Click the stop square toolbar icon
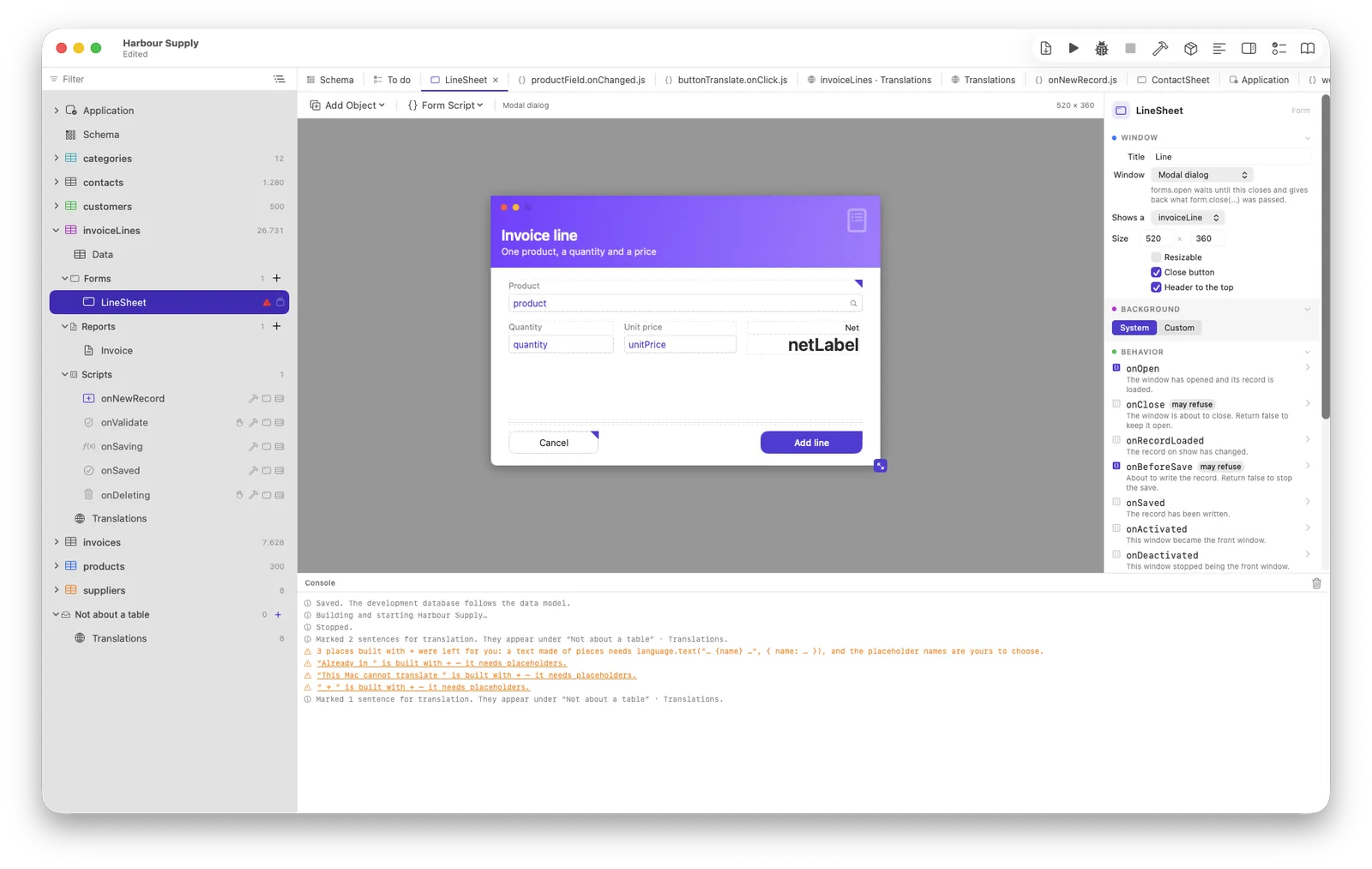Viewport: 1372px width, 869px height. point(1131,49)
